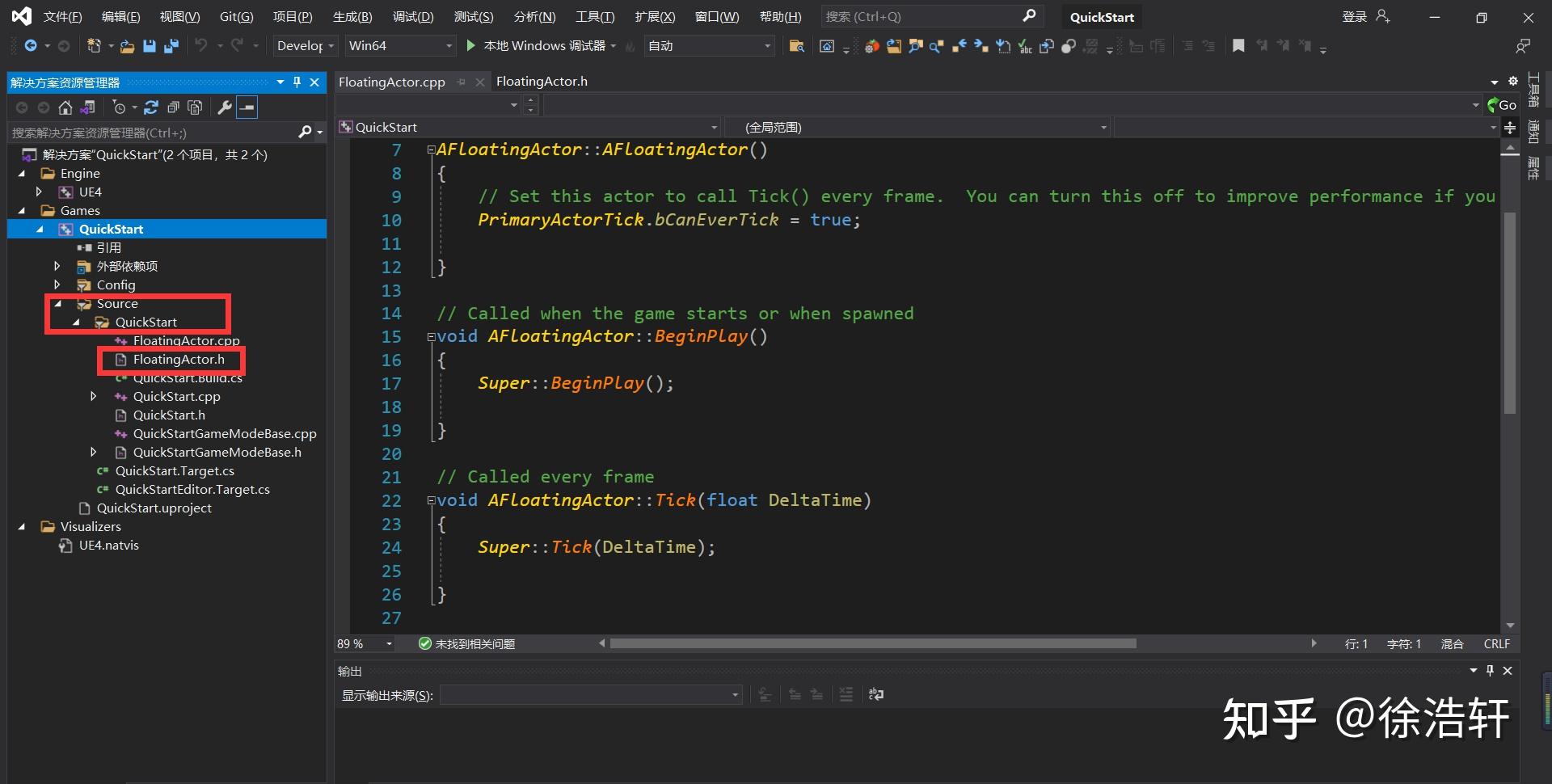Open the Win64 platform dropdown
This screenshot has width=1552, height=784.
click(x=450, y=46)
